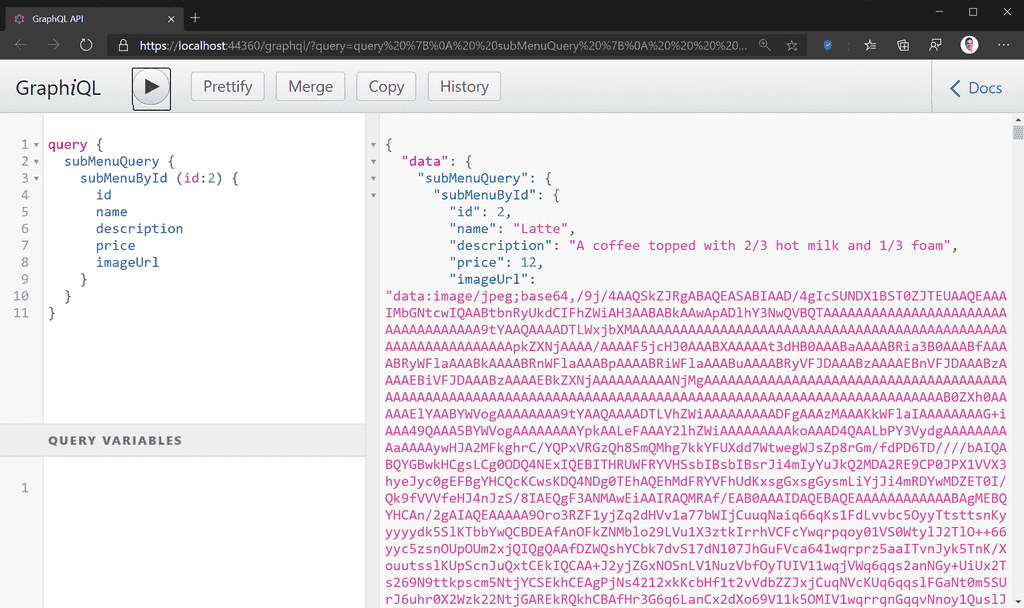1024x608 pixels.
Task: Open the browser ellipsis settings menu
Action: (x=1003, y=45)
